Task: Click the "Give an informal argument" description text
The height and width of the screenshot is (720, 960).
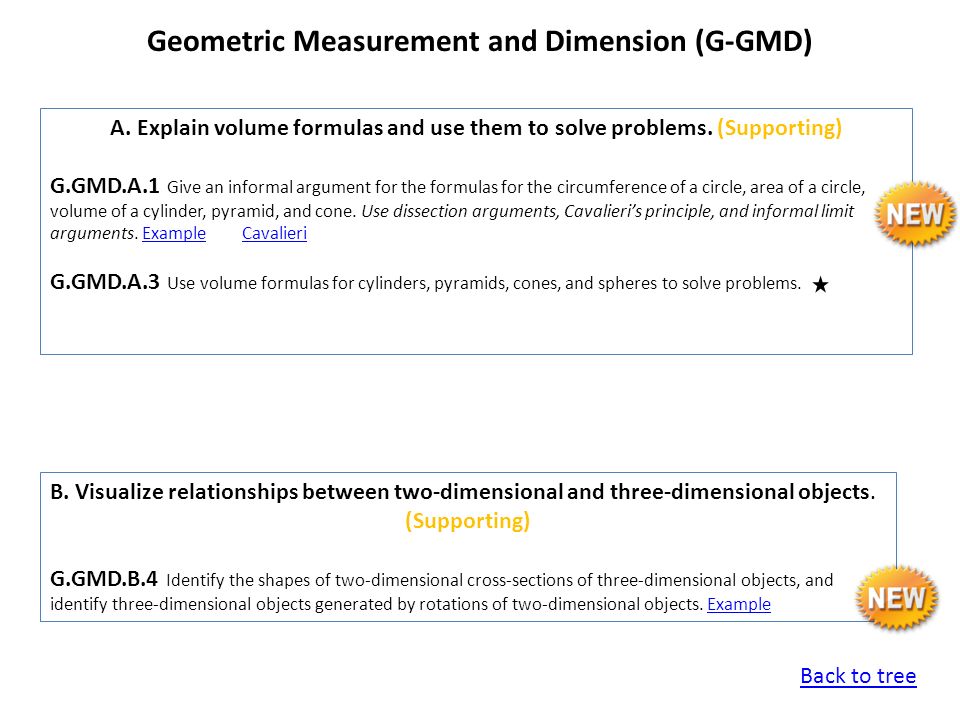Action: (x=516, y=187)
